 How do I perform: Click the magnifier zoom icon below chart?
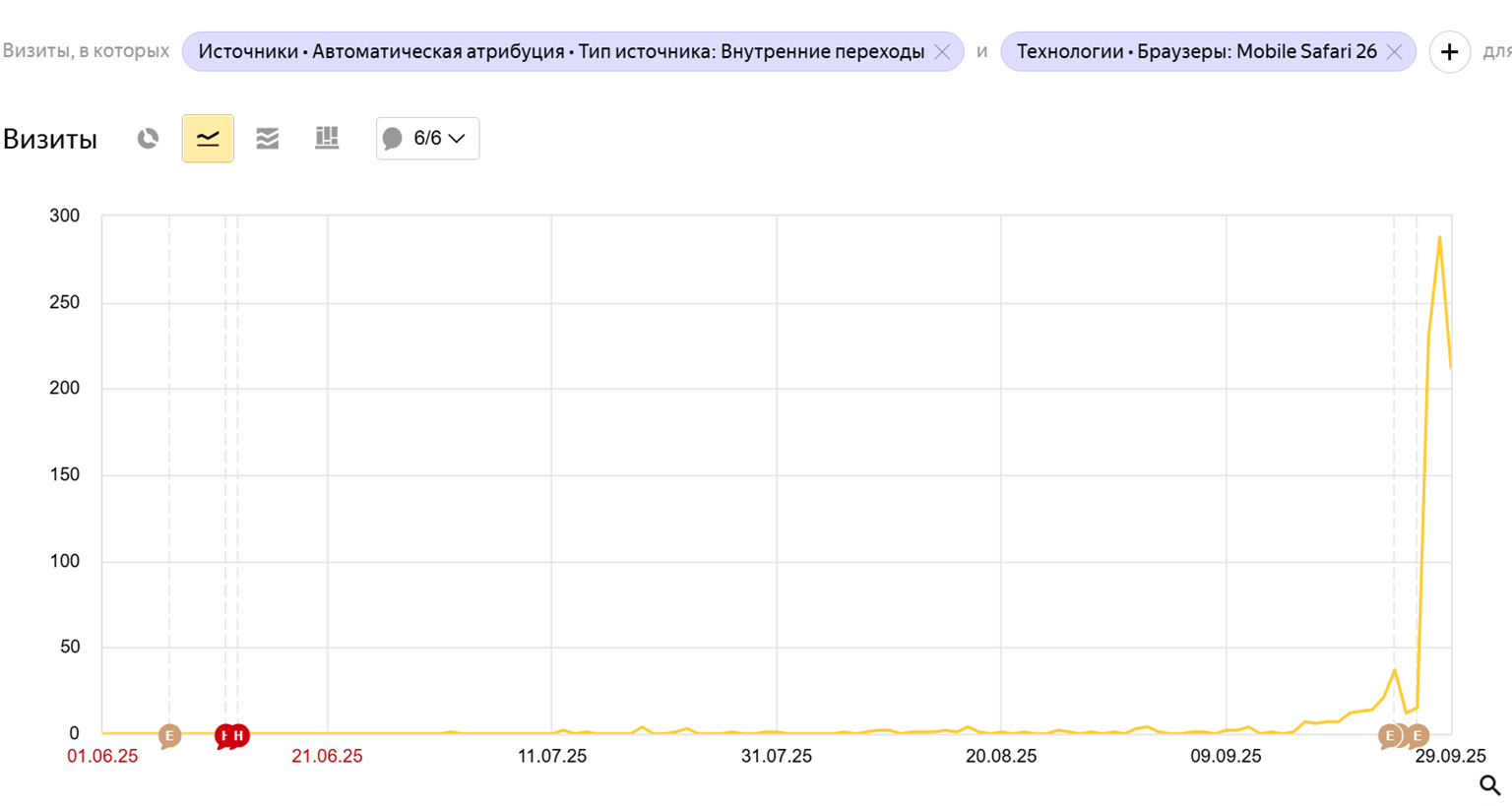[1489, 785]
